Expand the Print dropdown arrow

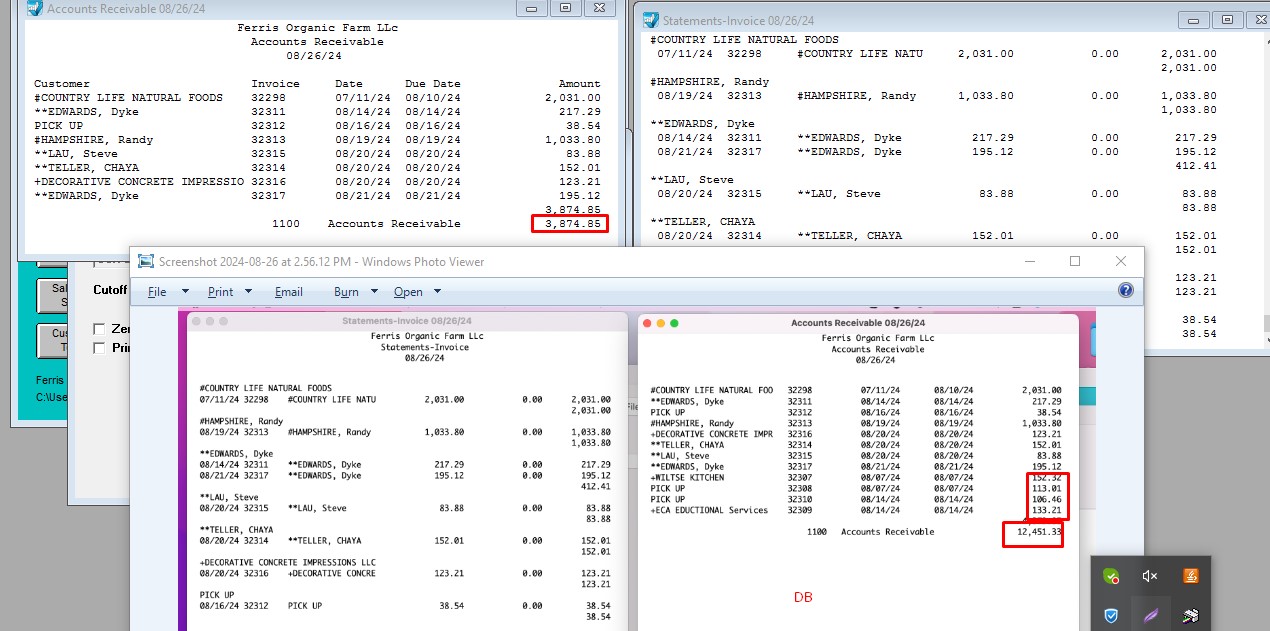(248, 292)
